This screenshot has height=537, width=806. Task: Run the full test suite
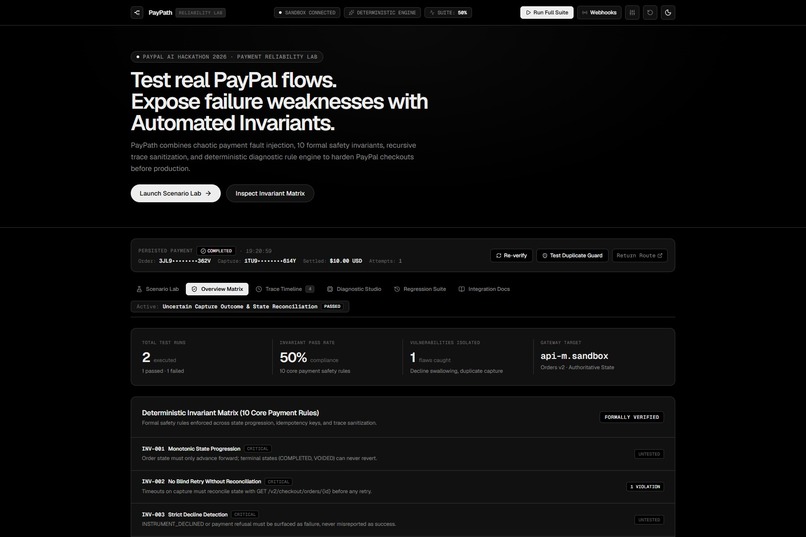pyautogui.click(x=547, y=12)
